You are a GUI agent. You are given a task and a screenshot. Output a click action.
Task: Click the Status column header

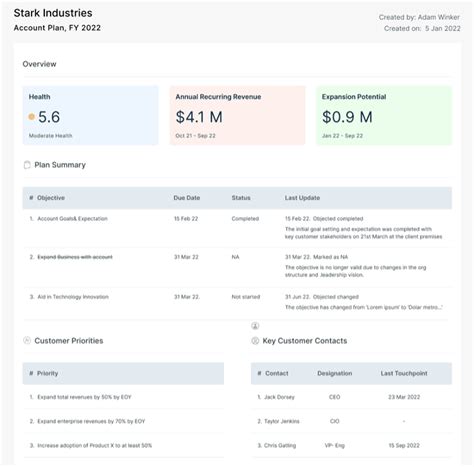click(x=241, y=198)
